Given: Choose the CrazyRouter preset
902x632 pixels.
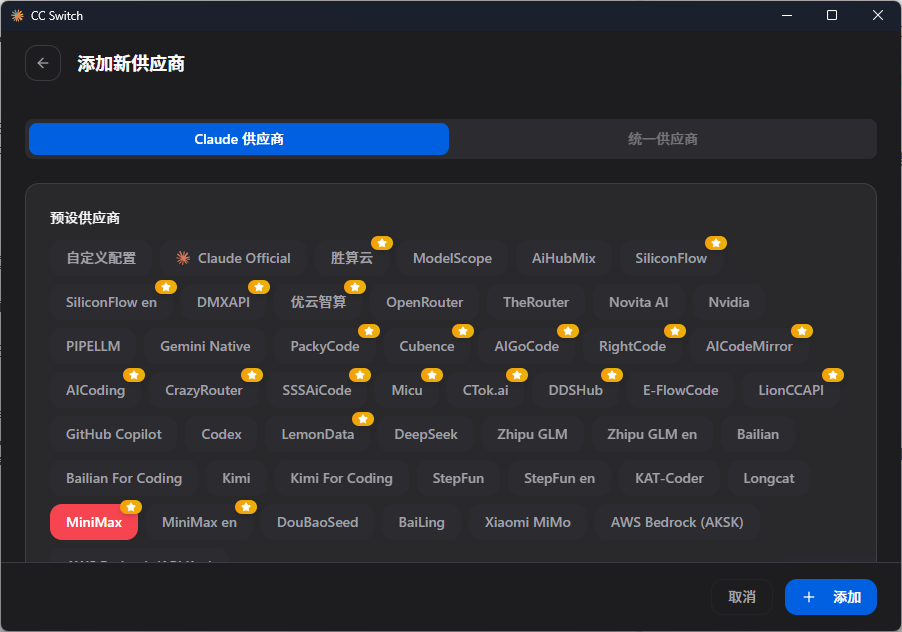Looking at the screenshot, I should 204,390.
